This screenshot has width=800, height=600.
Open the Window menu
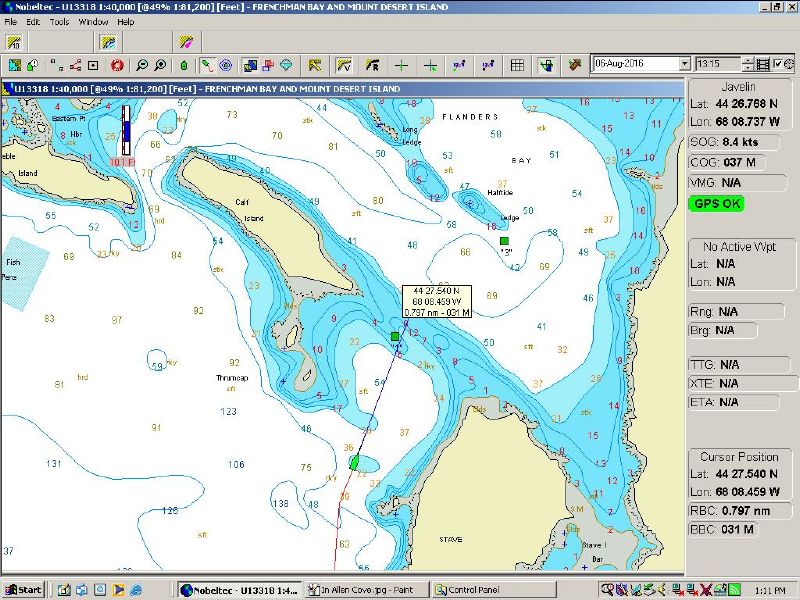(x=93, y=21)
